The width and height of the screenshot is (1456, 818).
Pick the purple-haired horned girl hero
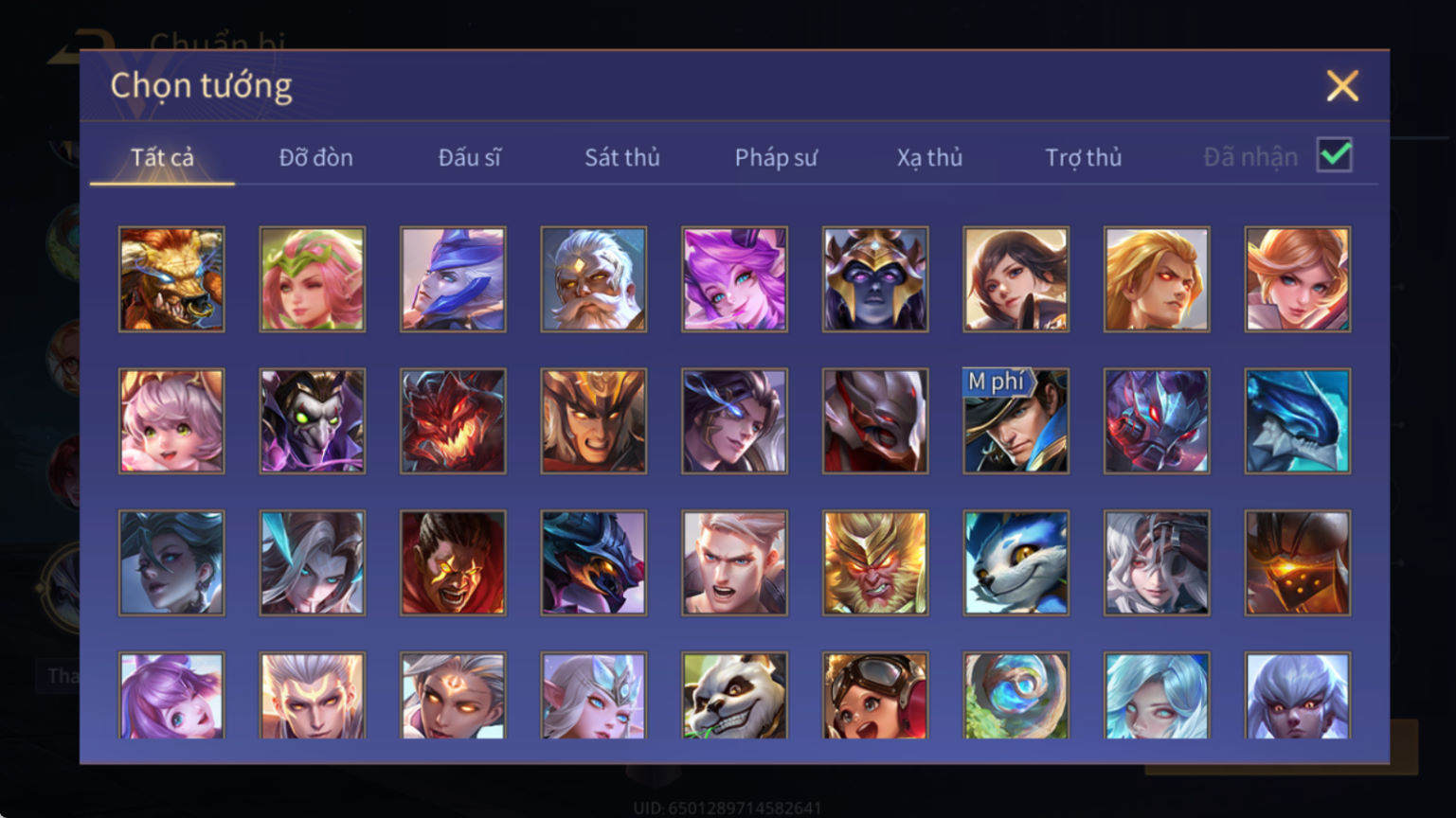[734, 279]
